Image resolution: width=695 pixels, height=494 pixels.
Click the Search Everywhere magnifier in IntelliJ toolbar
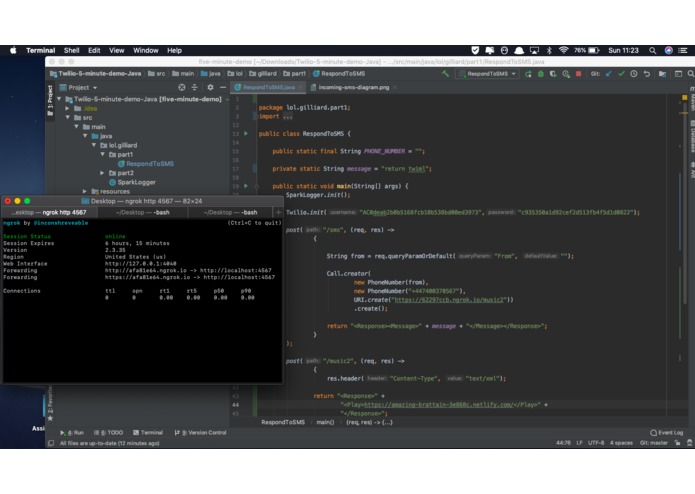pos(691,74)
